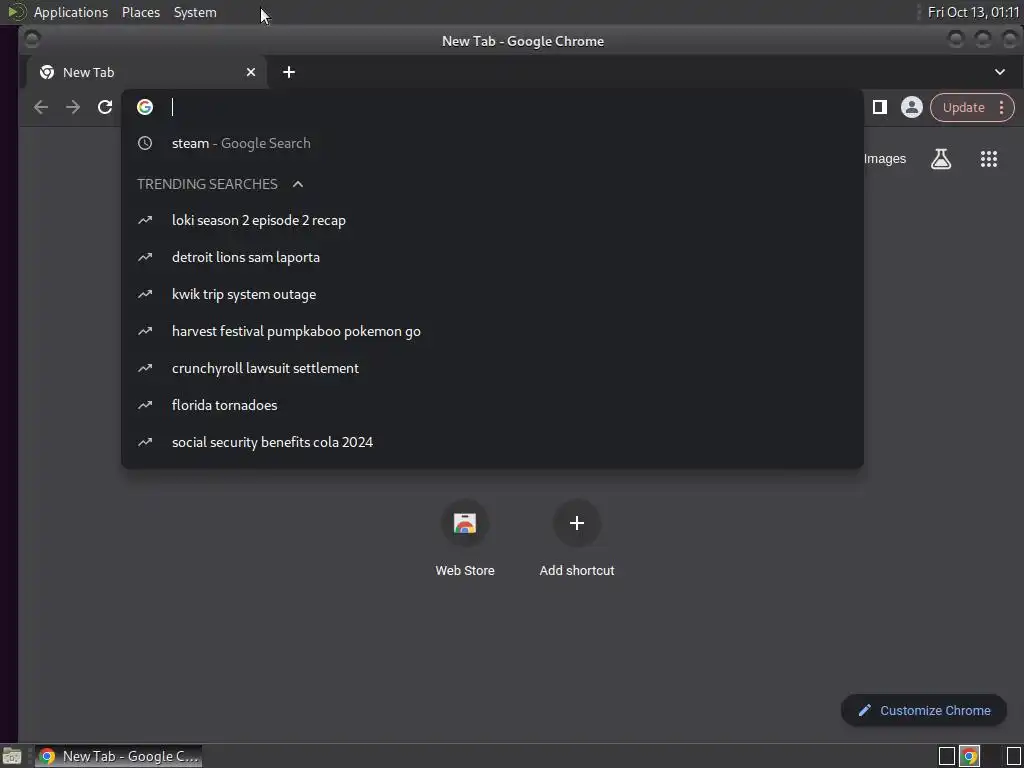Click the Google logo in the address bar
This screenshot has height=768, width=1024.
tap(145, 107)
